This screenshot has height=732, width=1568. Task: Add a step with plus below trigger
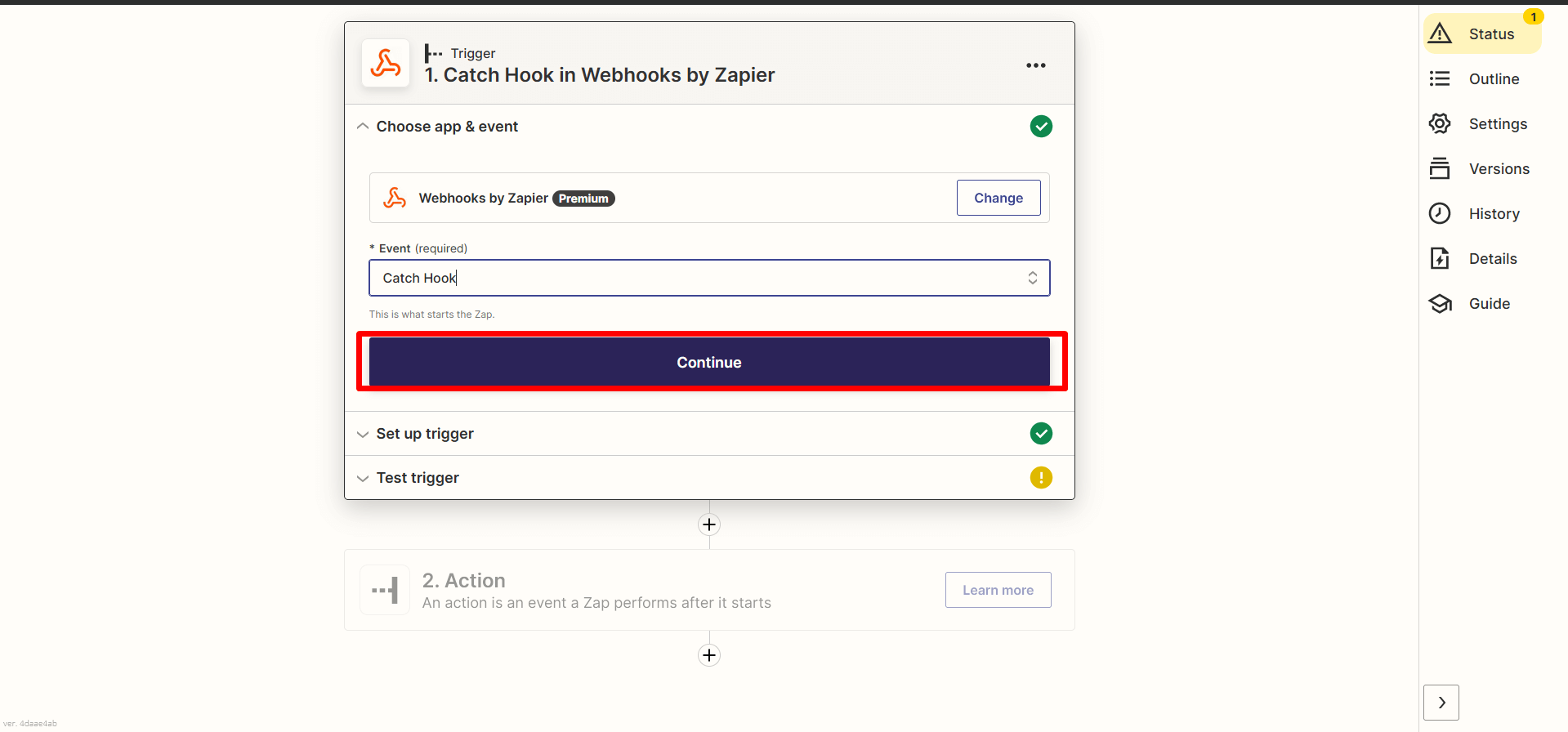[709, 524]
